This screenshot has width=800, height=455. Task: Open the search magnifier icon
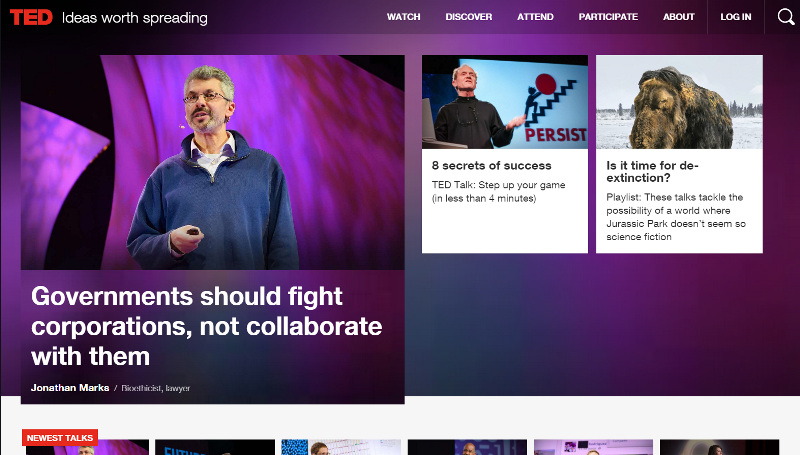pos(786,17)
